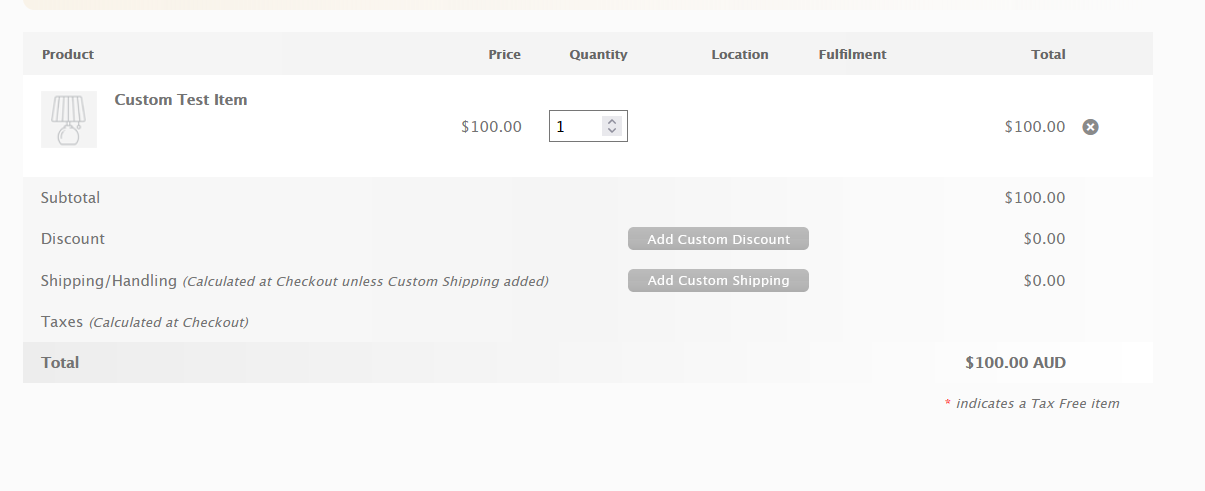The width and height of the screenshot is (1205, 491).
Task: Click the Quantity column header
Action: pos(599,55)
